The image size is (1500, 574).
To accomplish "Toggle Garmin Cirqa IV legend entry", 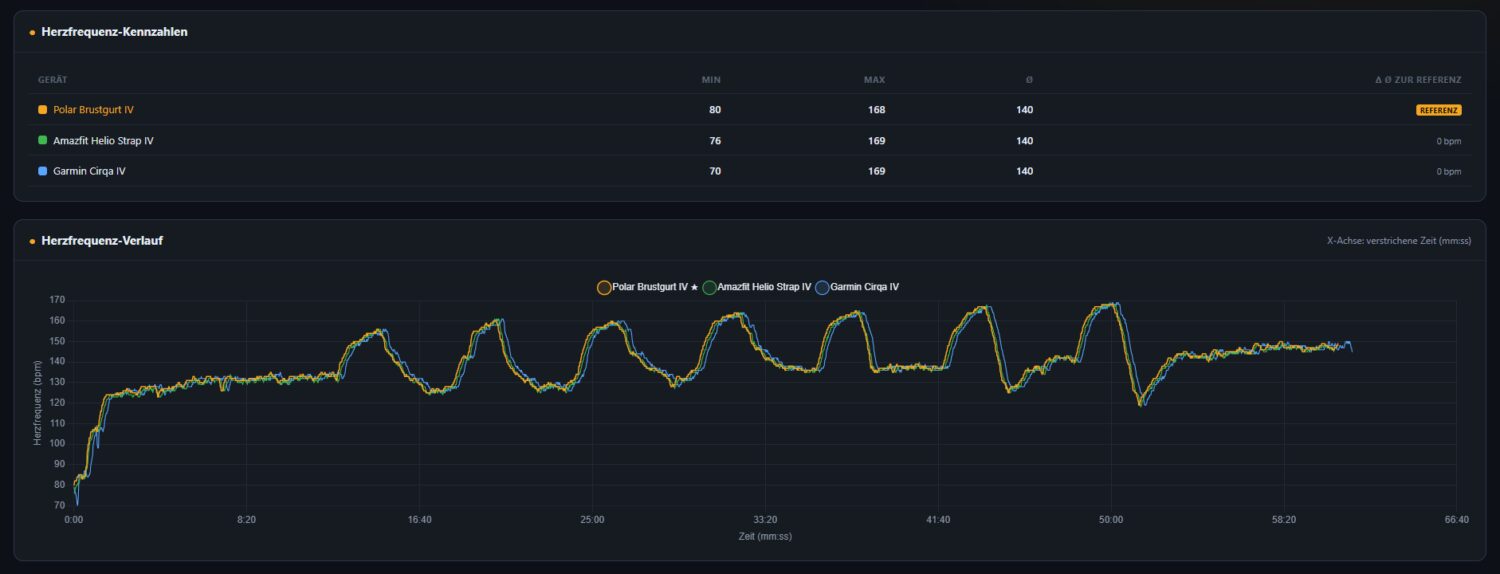I will tap(857, 287).
